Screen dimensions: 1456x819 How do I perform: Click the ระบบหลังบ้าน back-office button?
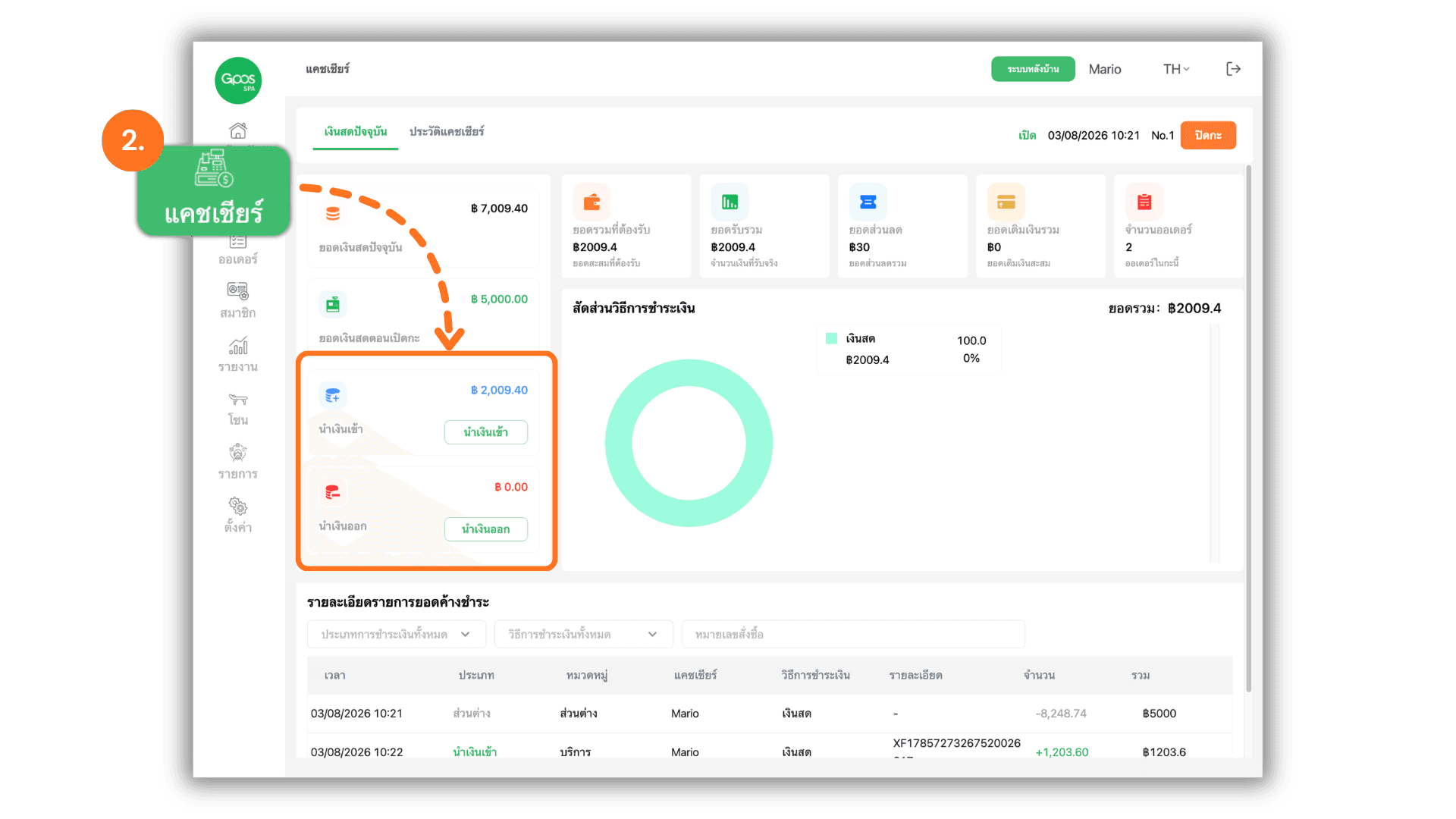click(x=1033, y=69)
